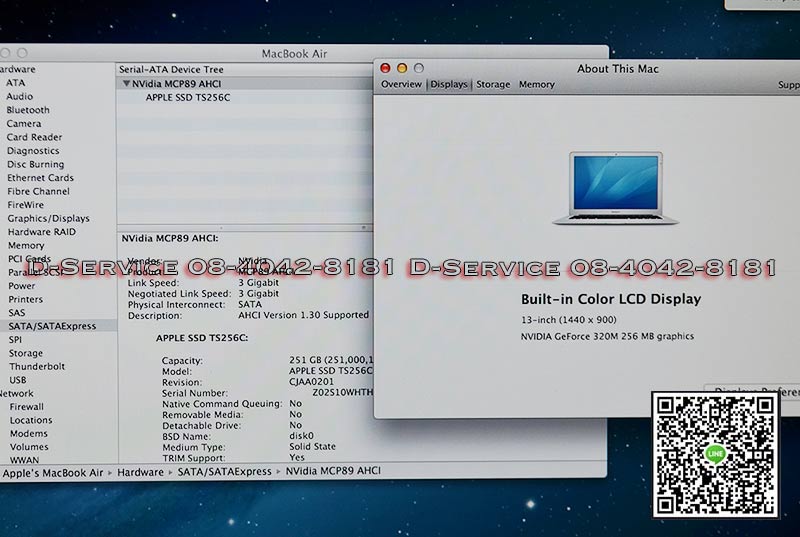This screenshot has width=800, height=537.
Task: Select APPLE SSD TS256C in device tree
Action: point(188,97)
